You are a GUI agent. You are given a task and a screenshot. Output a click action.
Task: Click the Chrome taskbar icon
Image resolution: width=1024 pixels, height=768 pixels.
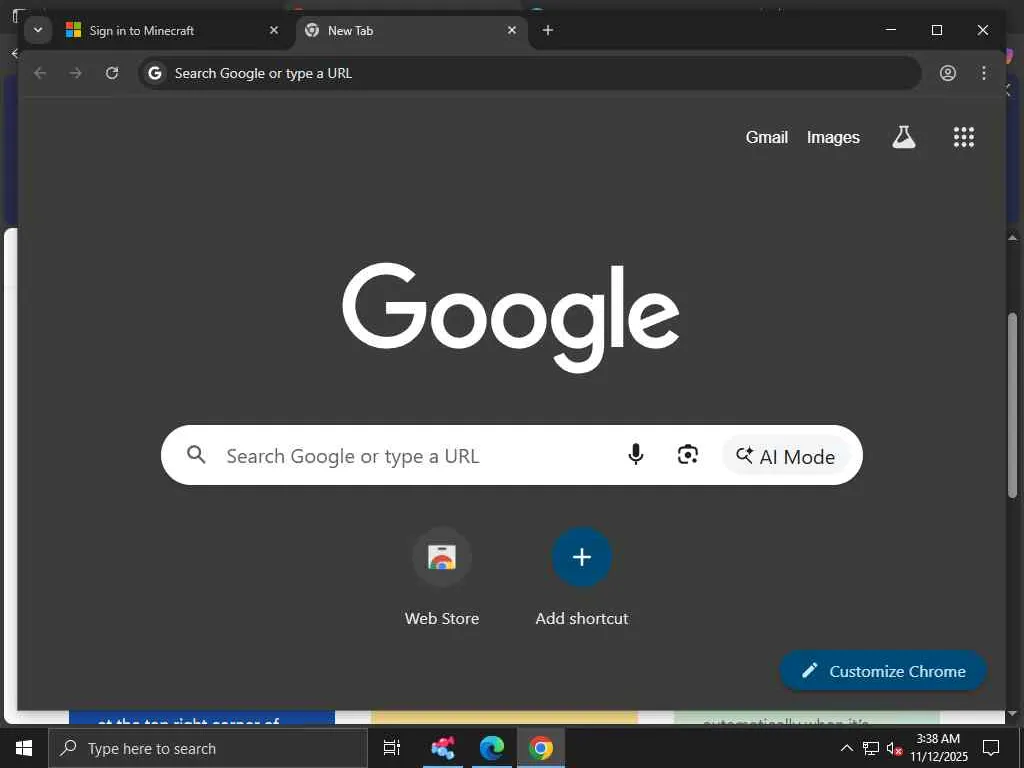point(541,748)
